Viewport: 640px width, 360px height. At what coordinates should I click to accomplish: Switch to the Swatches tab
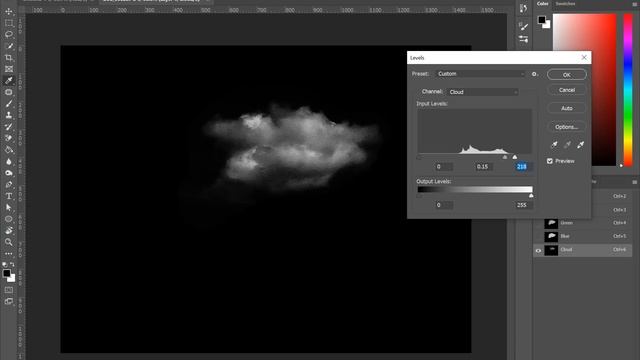pos(565,4)
